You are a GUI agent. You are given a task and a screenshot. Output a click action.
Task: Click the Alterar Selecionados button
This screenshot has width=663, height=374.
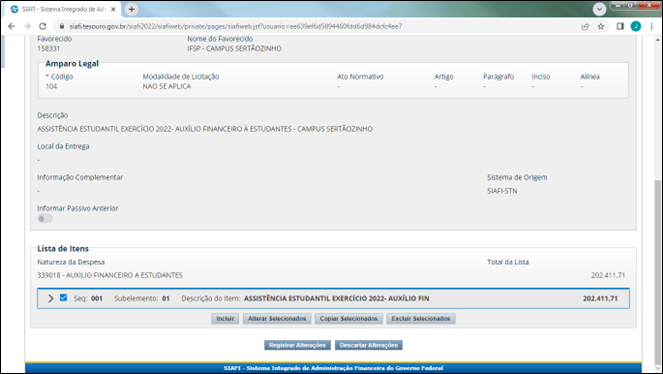click(x=277, y=319)
